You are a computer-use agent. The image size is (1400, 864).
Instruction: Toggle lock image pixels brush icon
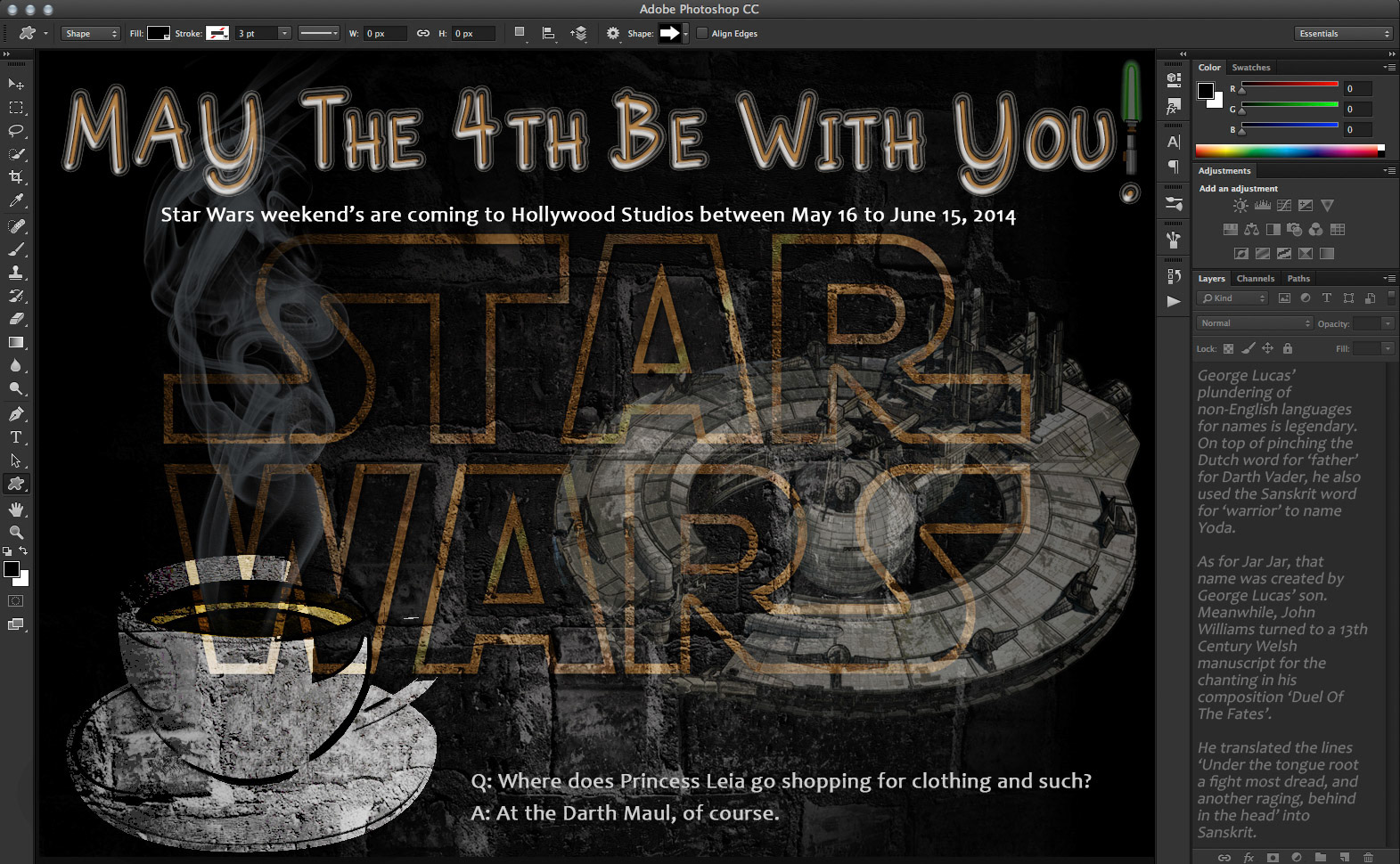(1249, 349)
